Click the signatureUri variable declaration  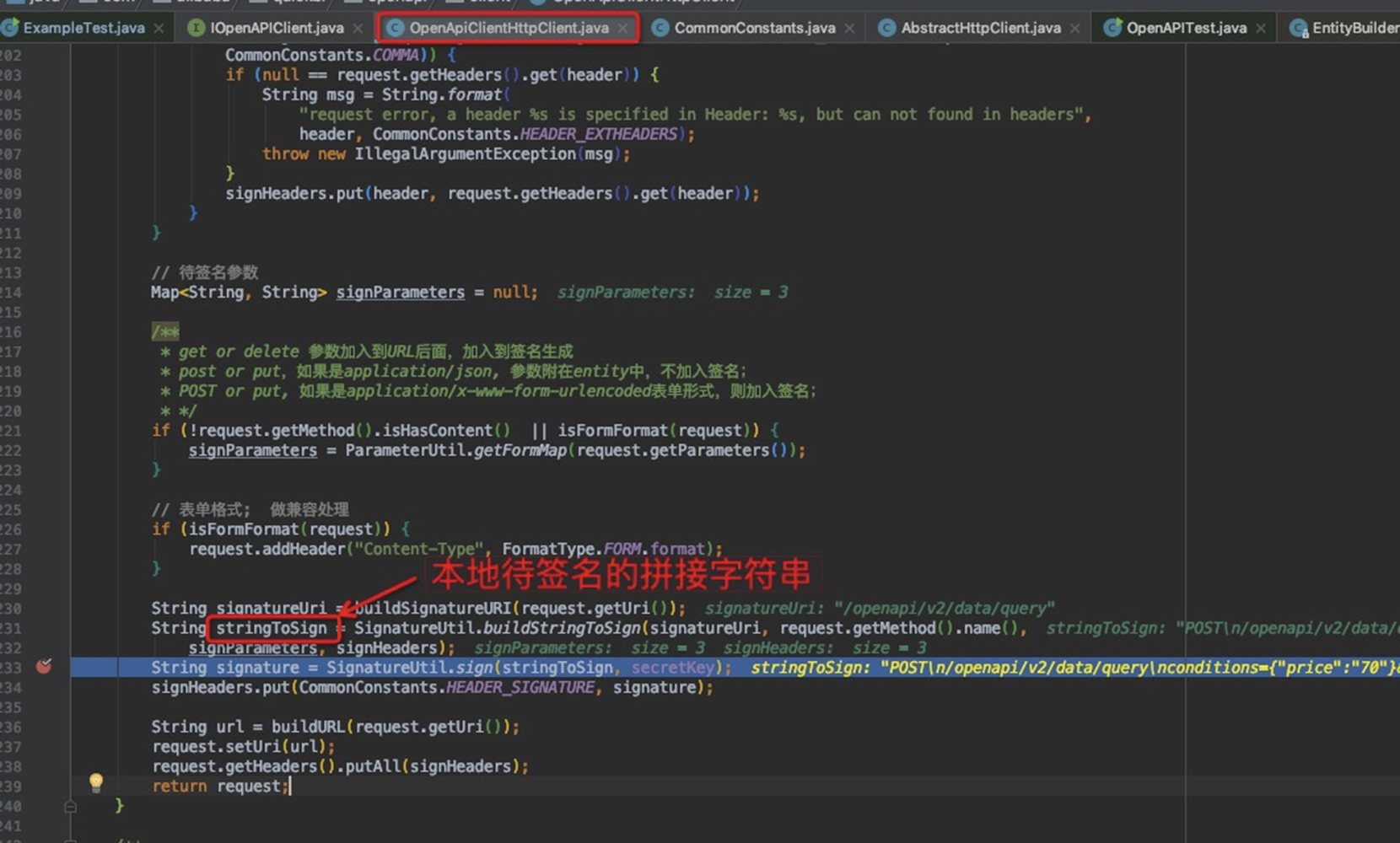pos(271,608)
